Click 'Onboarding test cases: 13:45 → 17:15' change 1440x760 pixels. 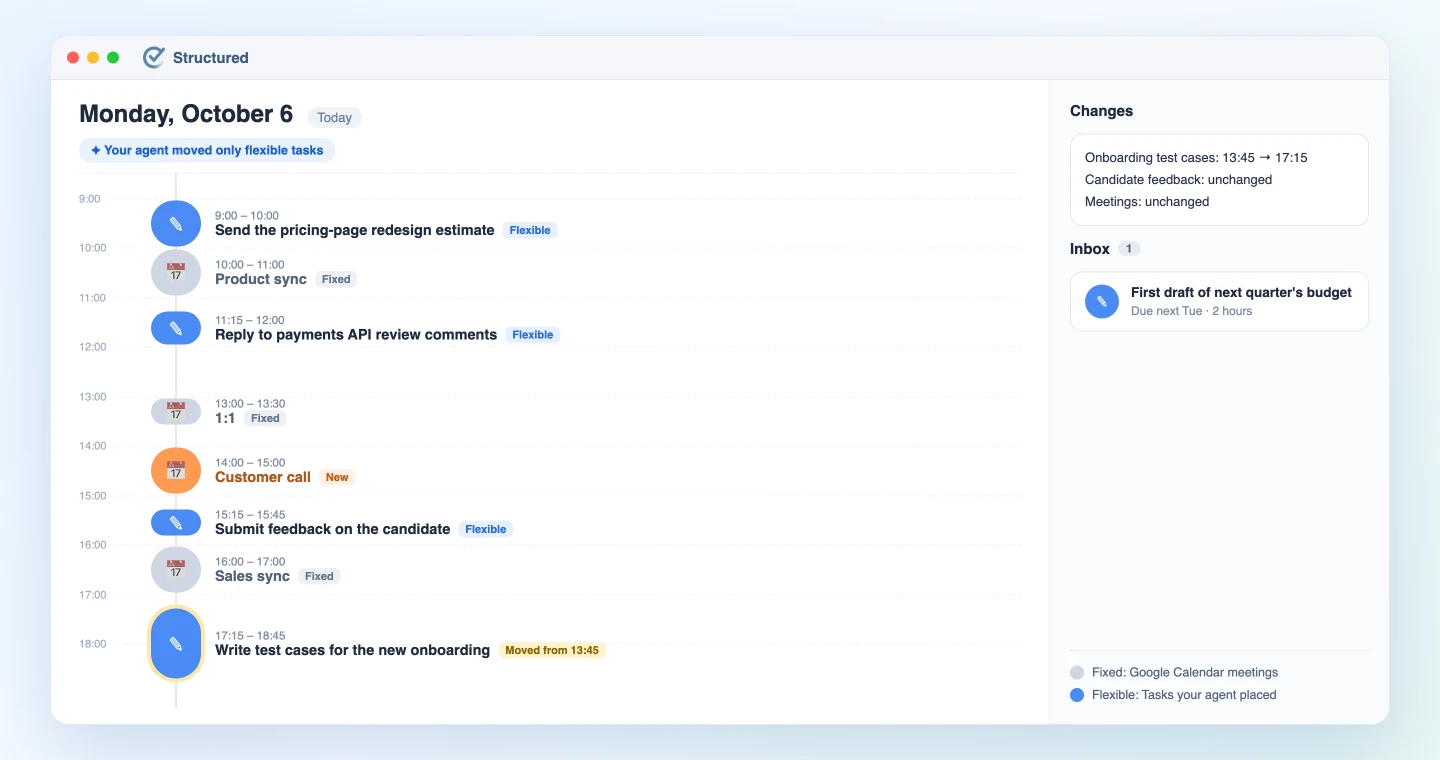pyautogui.click(x=1196, y=157)
